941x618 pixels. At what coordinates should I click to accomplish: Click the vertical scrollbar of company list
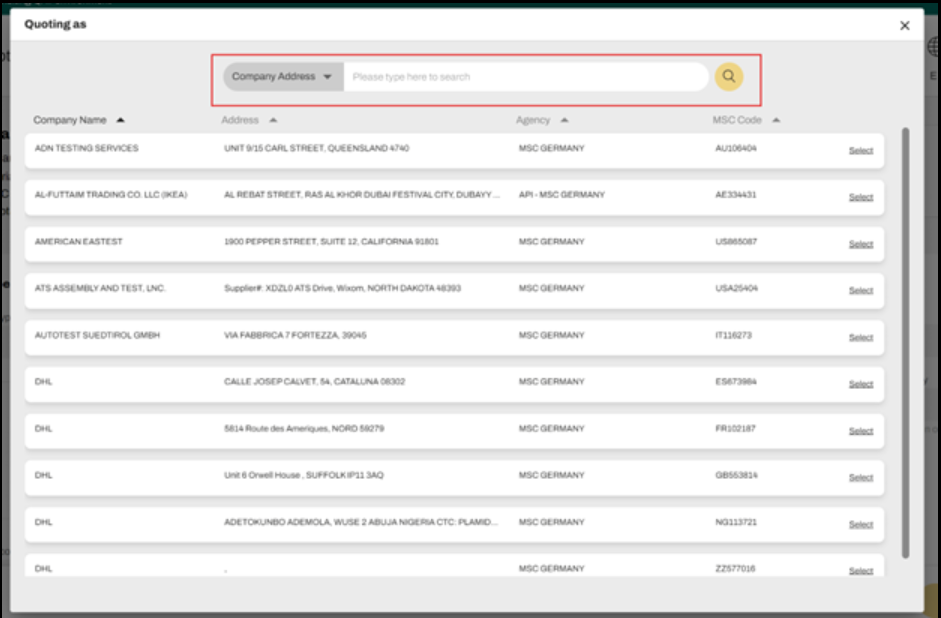[x=905, y=343]
